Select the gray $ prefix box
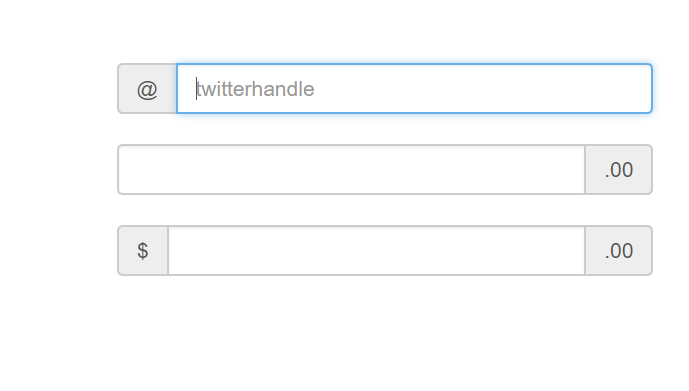The width and height of the screenshot is (689, 391). click(143, 251)
